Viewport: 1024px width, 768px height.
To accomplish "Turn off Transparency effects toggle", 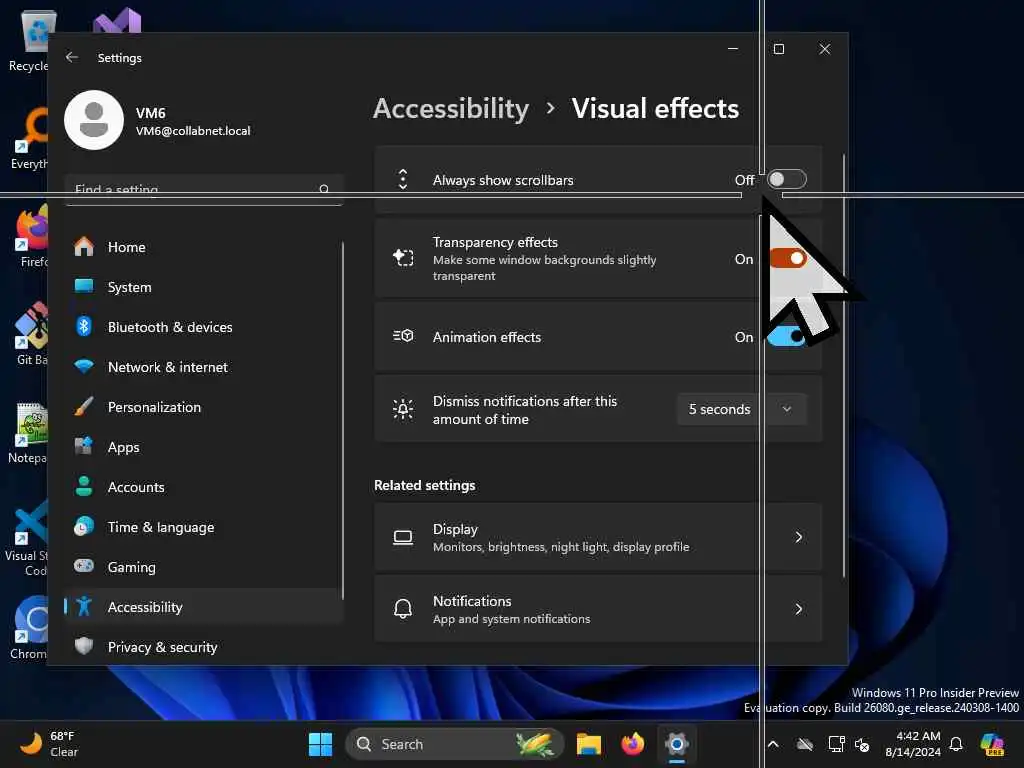I will (x=787, y=259).
